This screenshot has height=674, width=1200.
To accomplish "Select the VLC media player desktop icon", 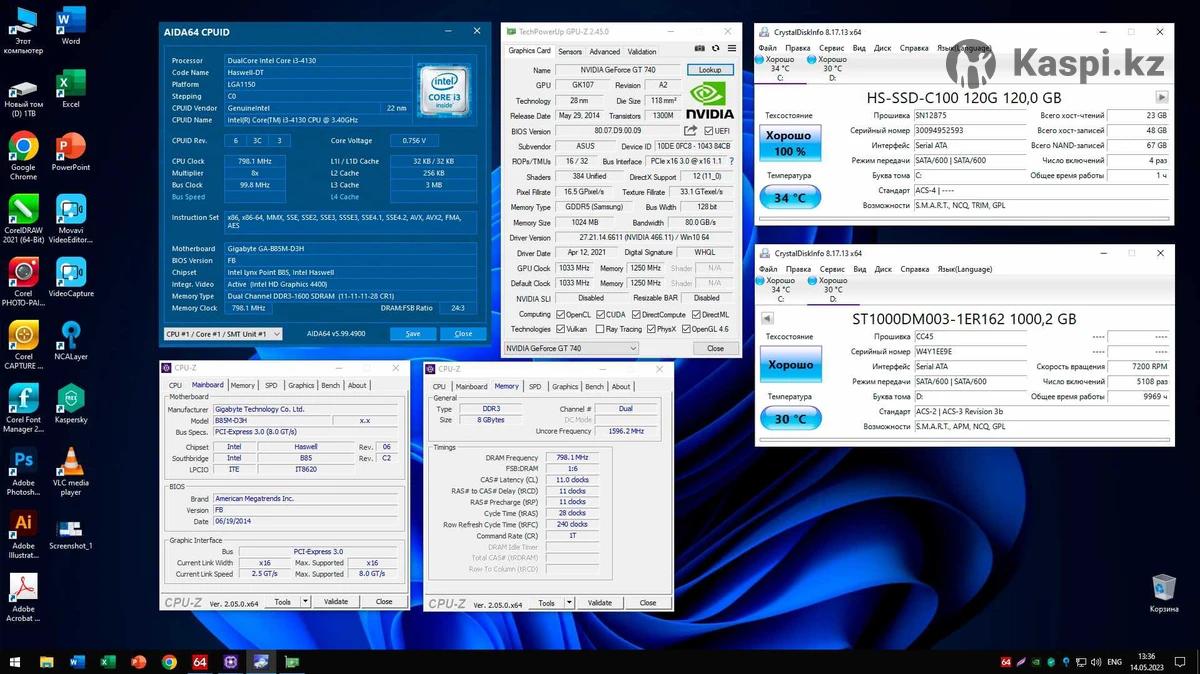I will [x=71, y=472].
